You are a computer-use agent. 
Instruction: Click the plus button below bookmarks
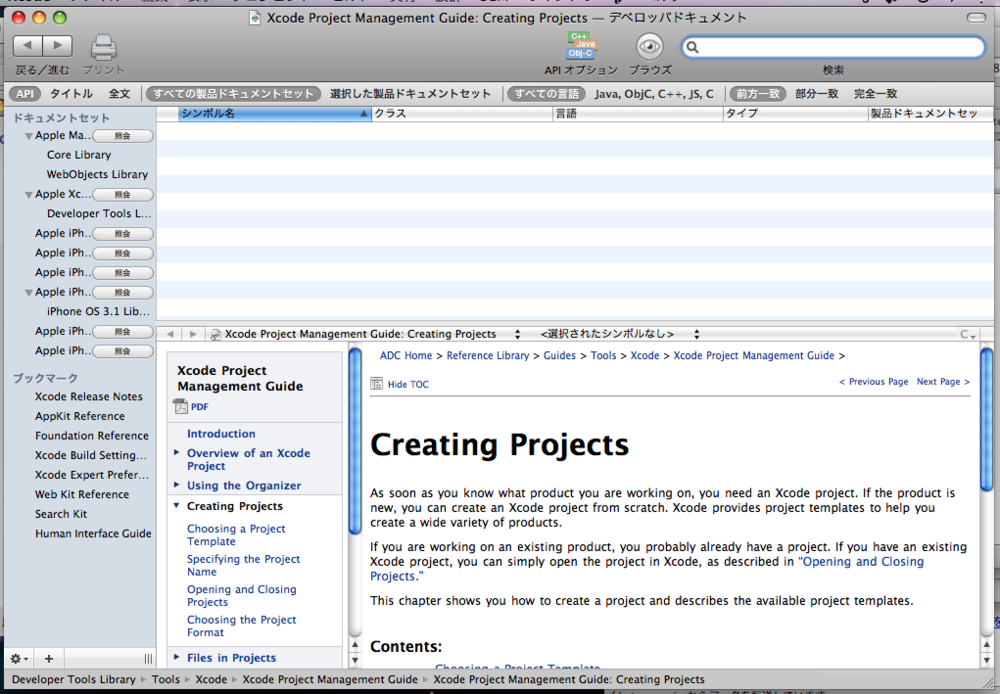48,658
